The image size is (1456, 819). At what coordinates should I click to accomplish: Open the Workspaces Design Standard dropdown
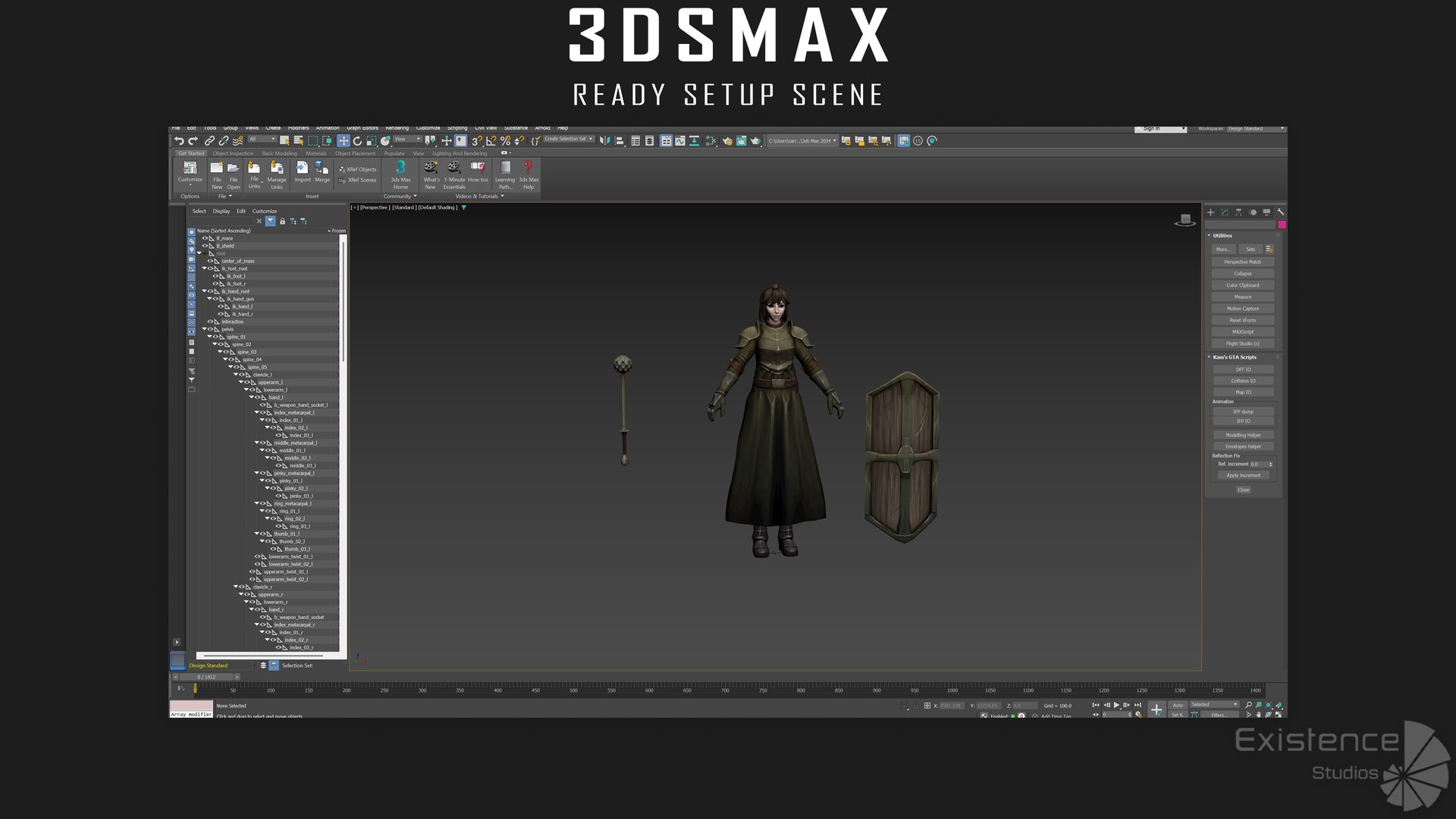pos(1256,129)
